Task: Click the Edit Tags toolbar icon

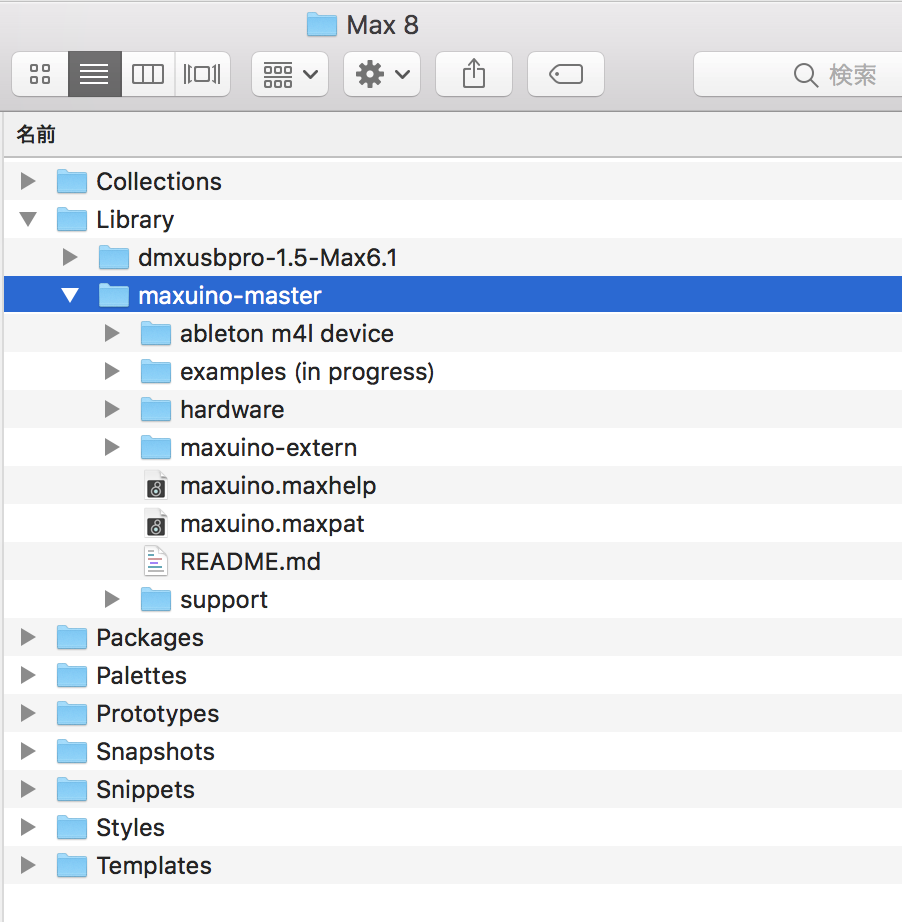Action: tap(566, 74)
